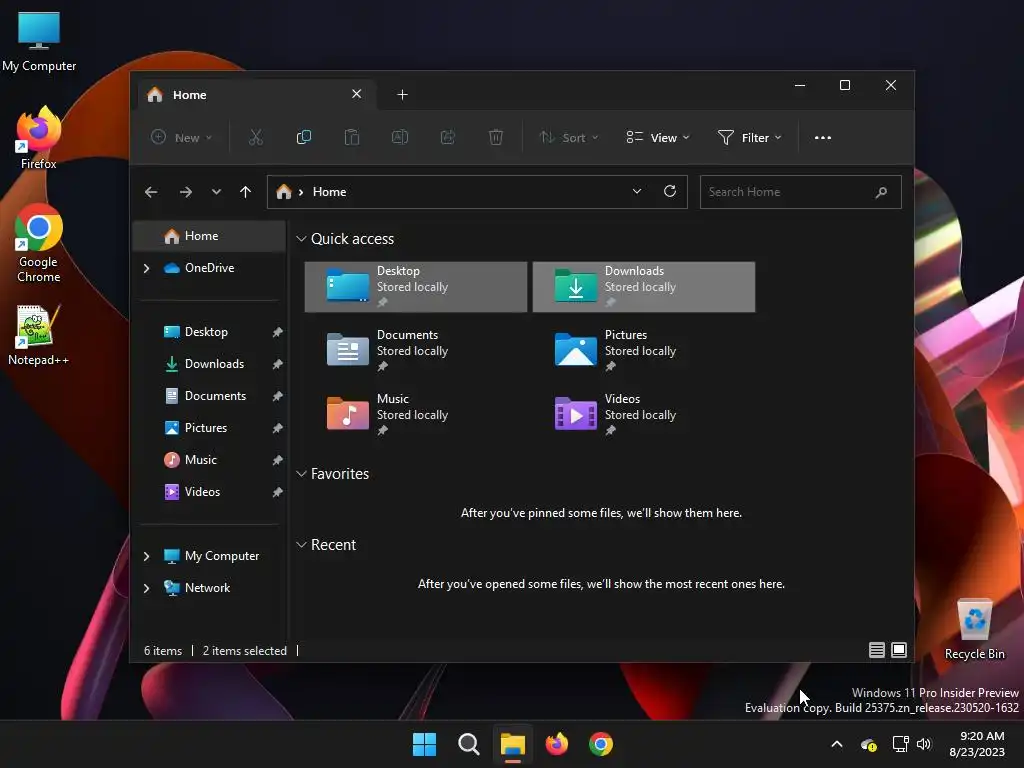Image resolution: width=1024 pixels, height=768 pixels.
Task: Open a new tab with plus button
Action: click(402, 95)
